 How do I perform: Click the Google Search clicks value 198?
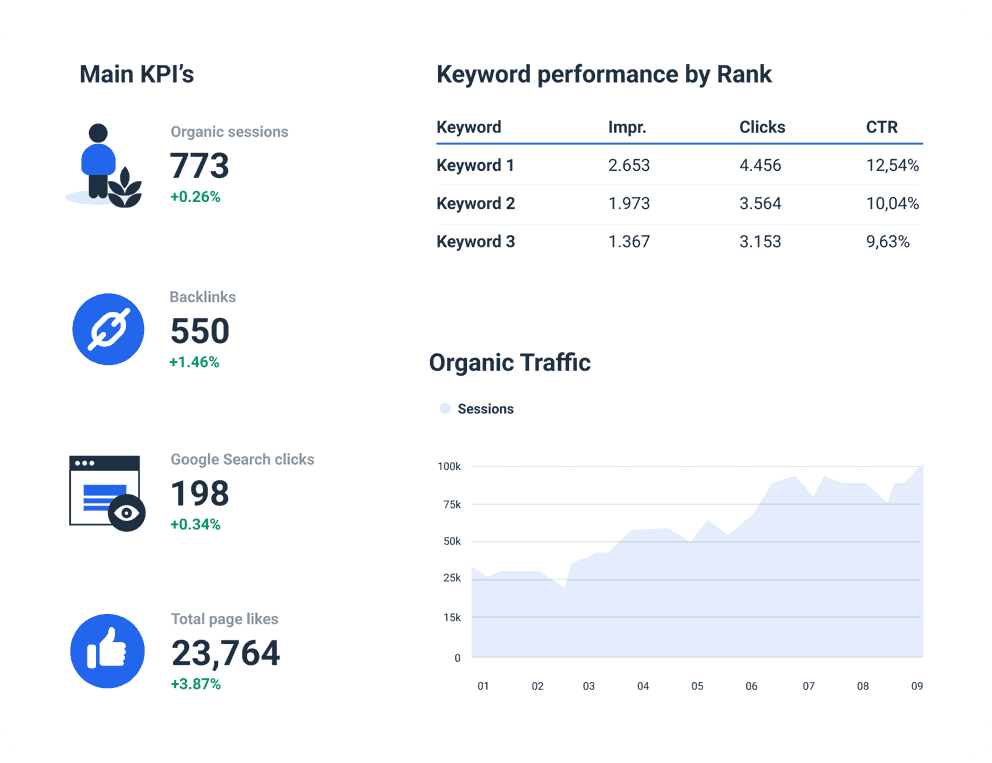pos(200,493)
